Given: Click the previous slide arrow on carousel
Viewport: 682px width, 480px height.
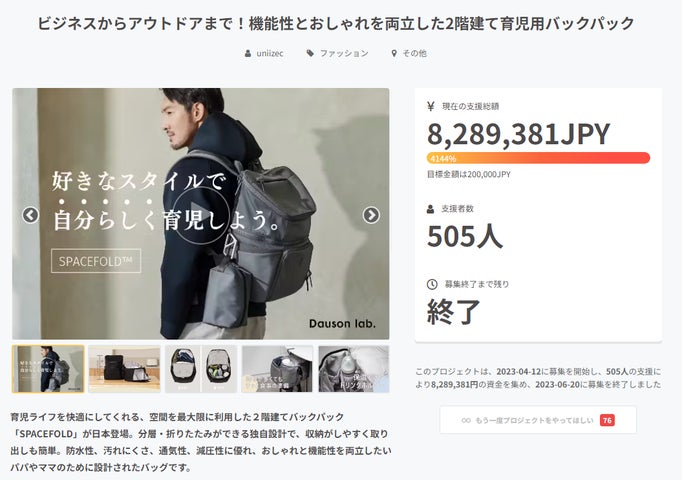Looking at the screenshot, I should [31, 215].
